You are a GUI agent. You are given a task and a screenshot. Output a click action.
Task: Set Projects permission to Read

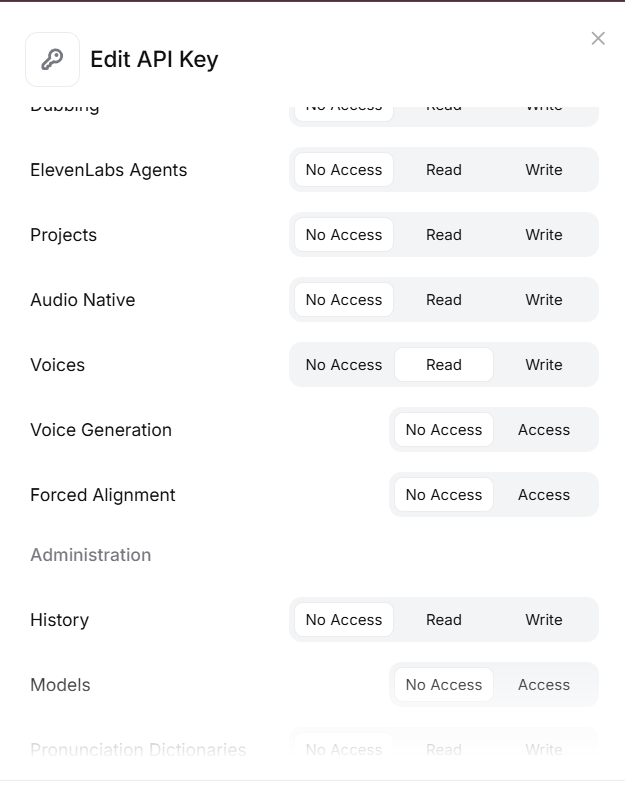(x=444, y=235)
